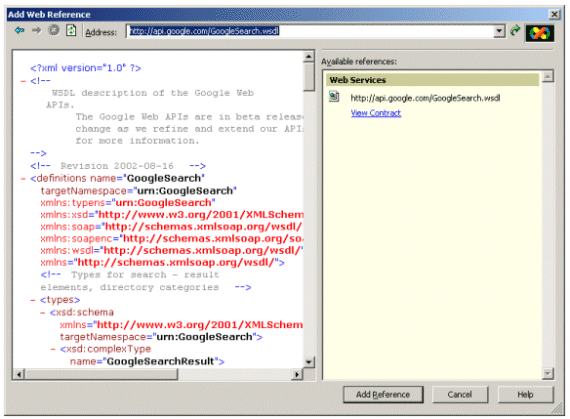The image size is (570, 419).
Task: Close the Add Web Reference dialog
Action: click(x=554, y=15)
